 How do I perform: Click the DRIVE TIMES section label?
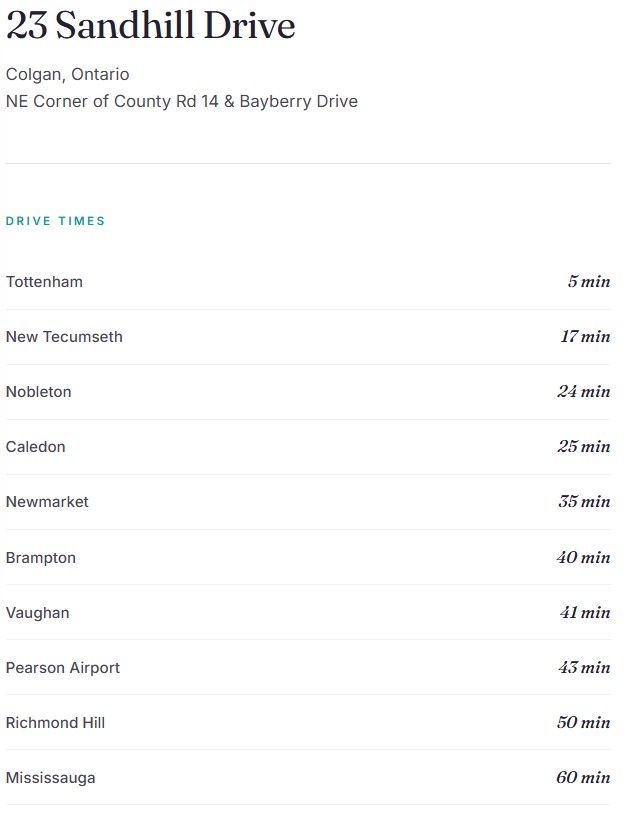(55, 221)
